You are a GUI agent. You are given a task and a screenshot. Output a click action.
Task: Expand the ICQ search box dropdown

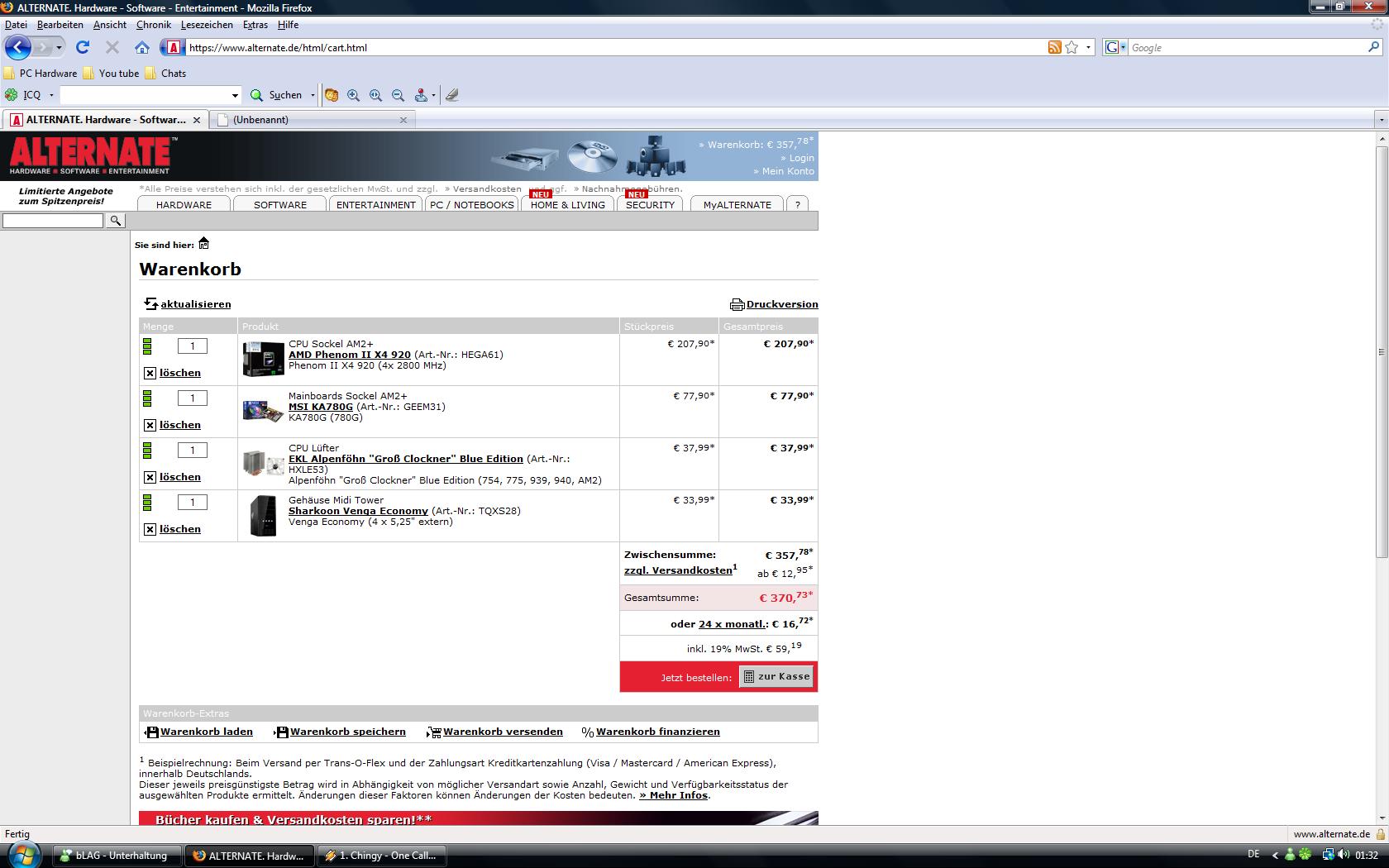235,95
